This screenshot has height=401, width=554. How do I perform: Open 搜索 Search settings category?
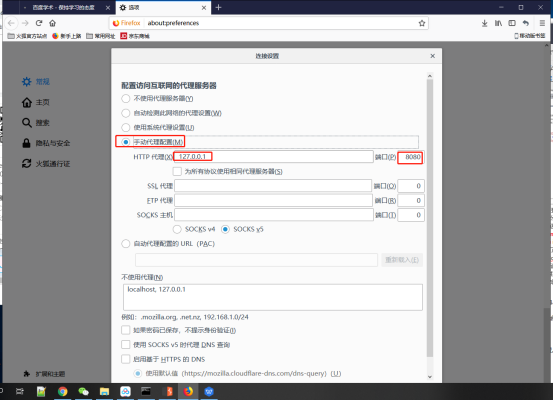coord(36,123)
